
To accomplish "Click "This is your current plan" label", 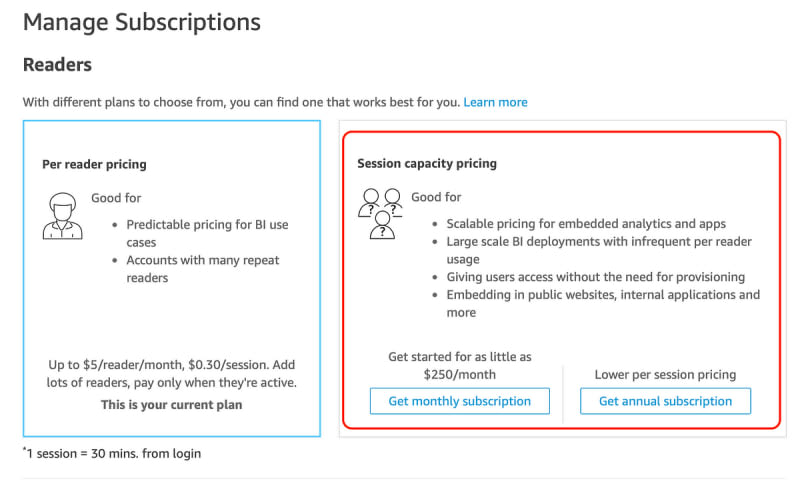I will click(x=170, y=405).
